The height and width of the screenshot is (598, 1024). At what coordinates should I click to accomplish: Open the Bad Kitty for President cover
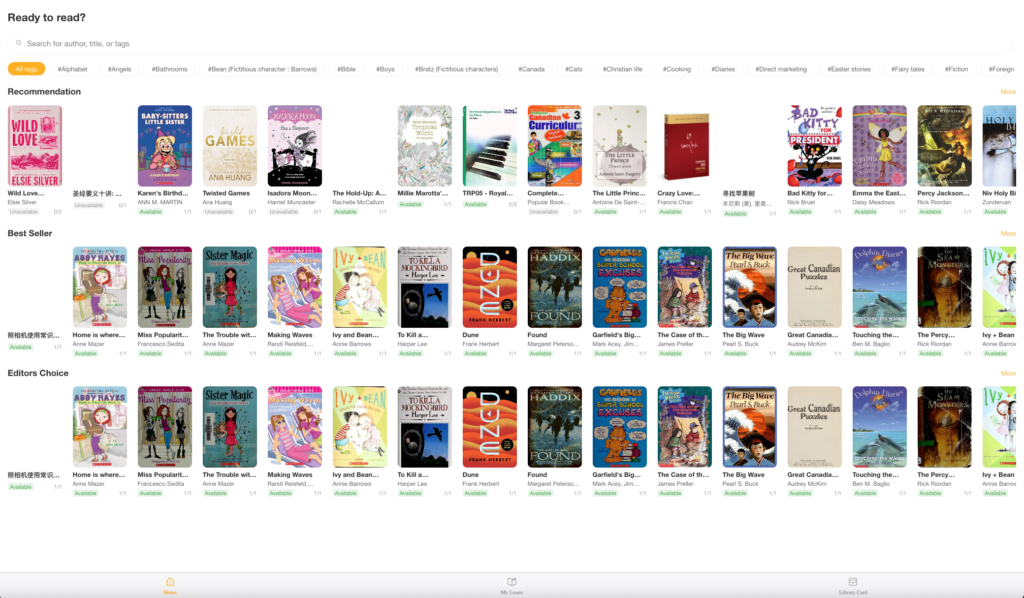point(814,146)
